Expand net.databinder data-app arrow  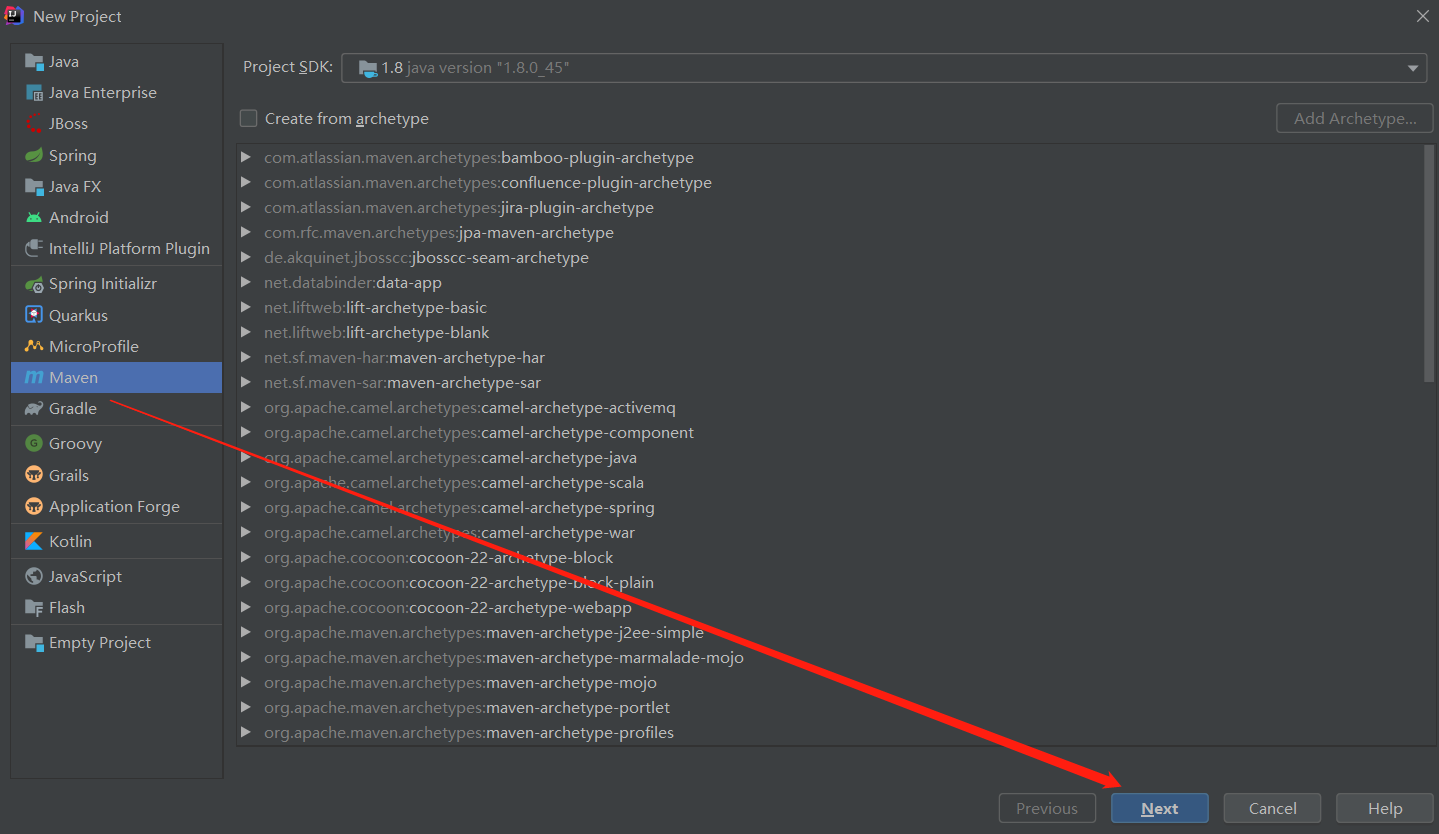[246, 282]
